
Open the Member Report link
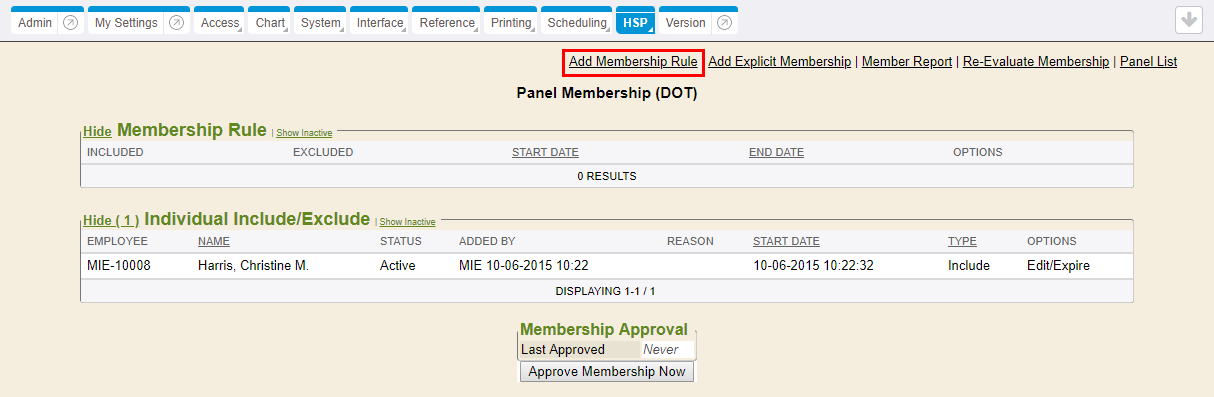[907, 61]
